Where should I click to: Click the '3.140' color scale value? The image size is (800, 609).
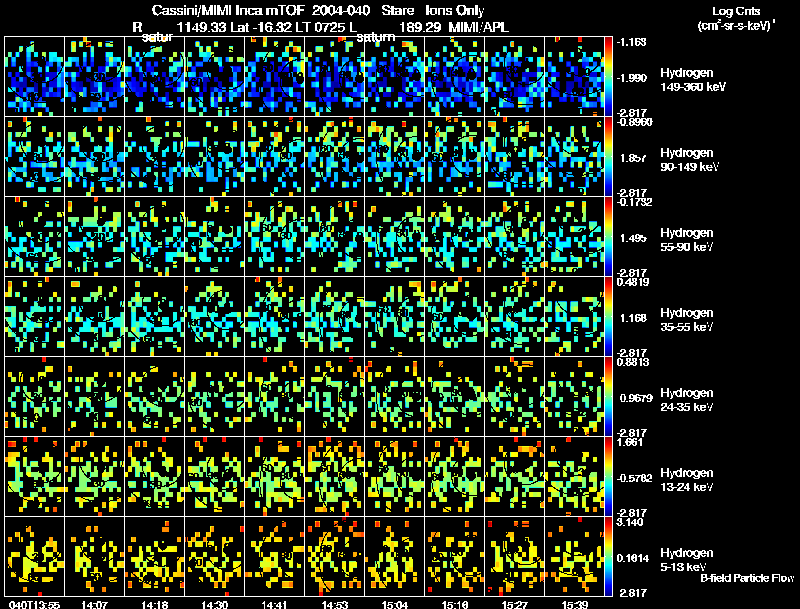[x=631, y=522]
